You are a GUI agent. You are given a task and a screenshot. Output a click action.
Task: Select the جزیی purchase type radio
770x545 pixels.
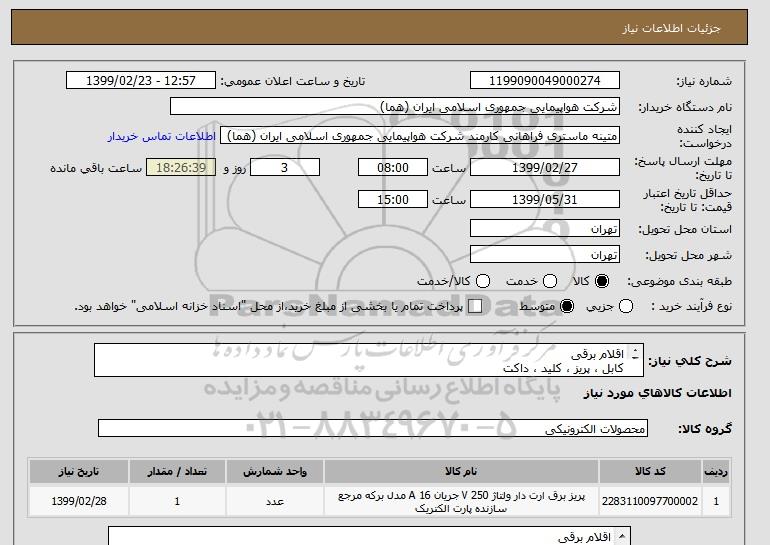(x=626, y=306)
